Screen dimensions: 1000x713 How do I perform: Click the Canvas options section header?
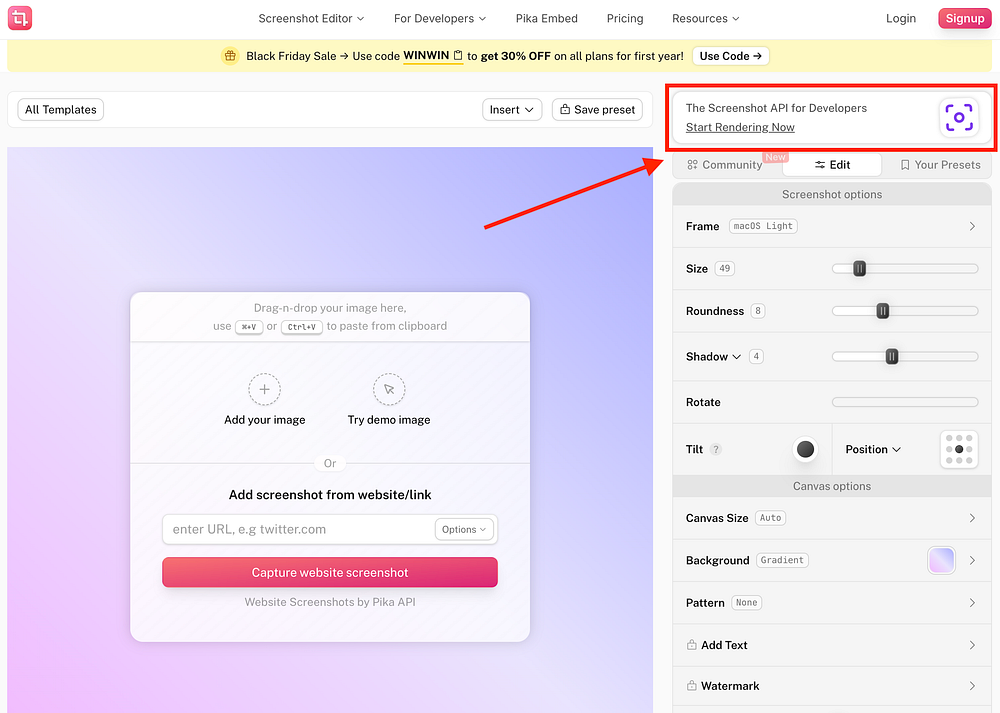pyautogui.click(x=832, y=486)
